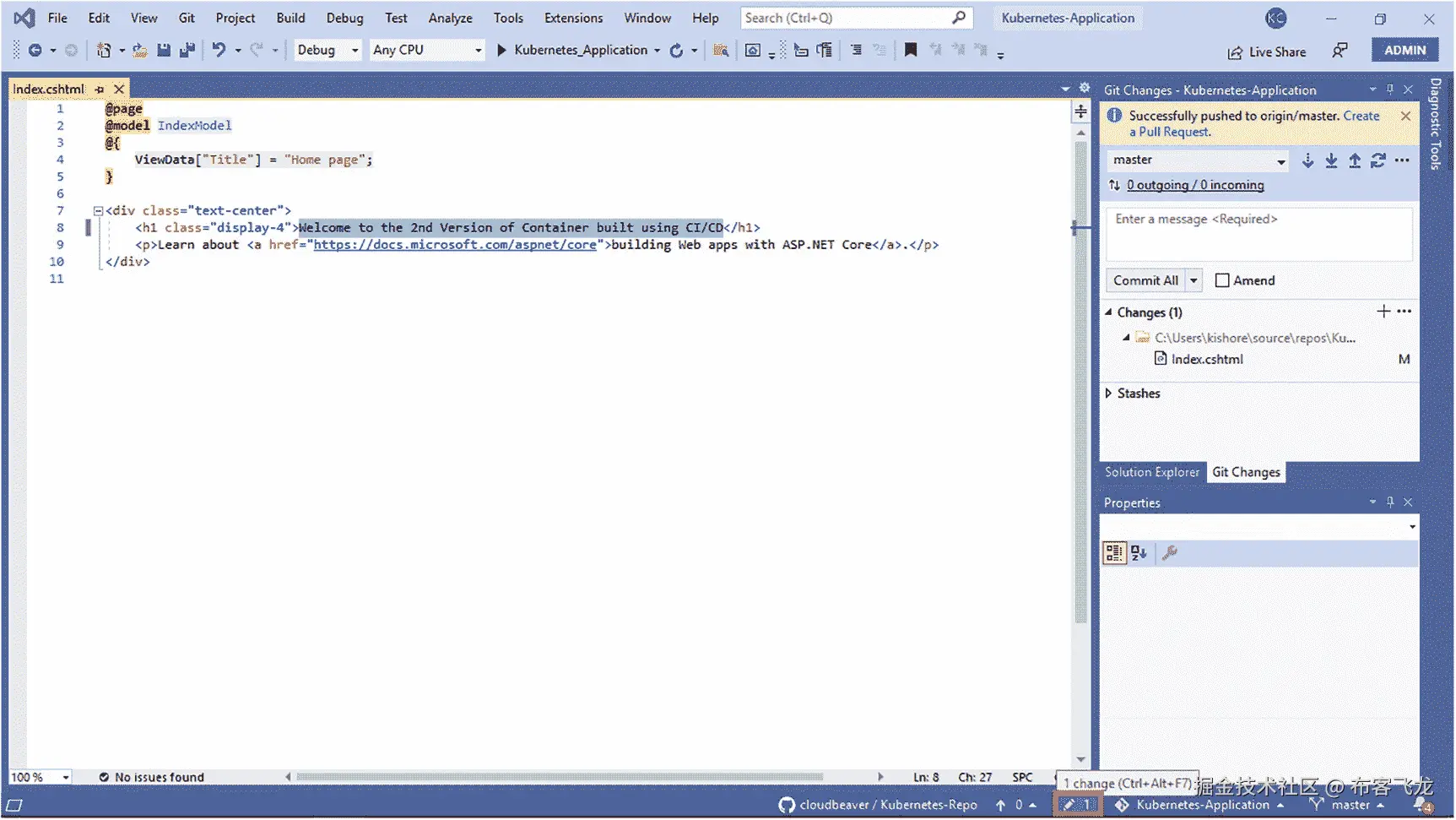Click the pencil changes indicator in the status bar
Viewport: 1456px width, 820px height.
(1078, 806)
